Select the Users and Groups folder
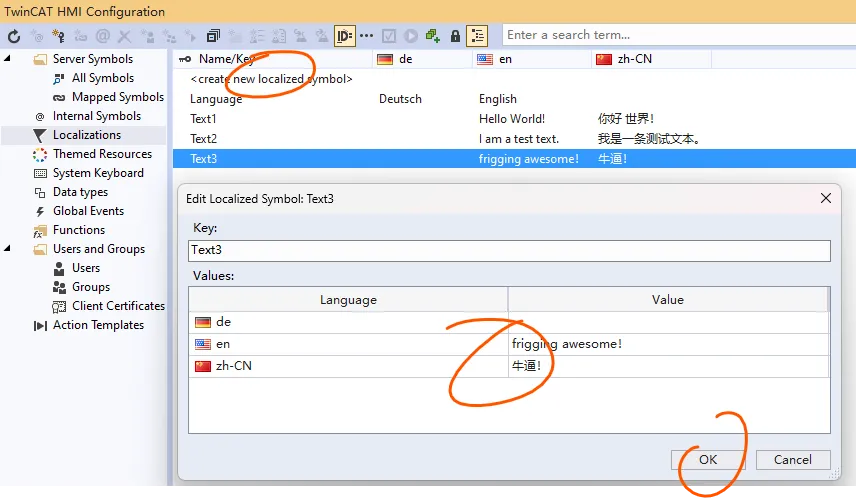The height and width of the screenshot is (499, 856). click(98, 249)
